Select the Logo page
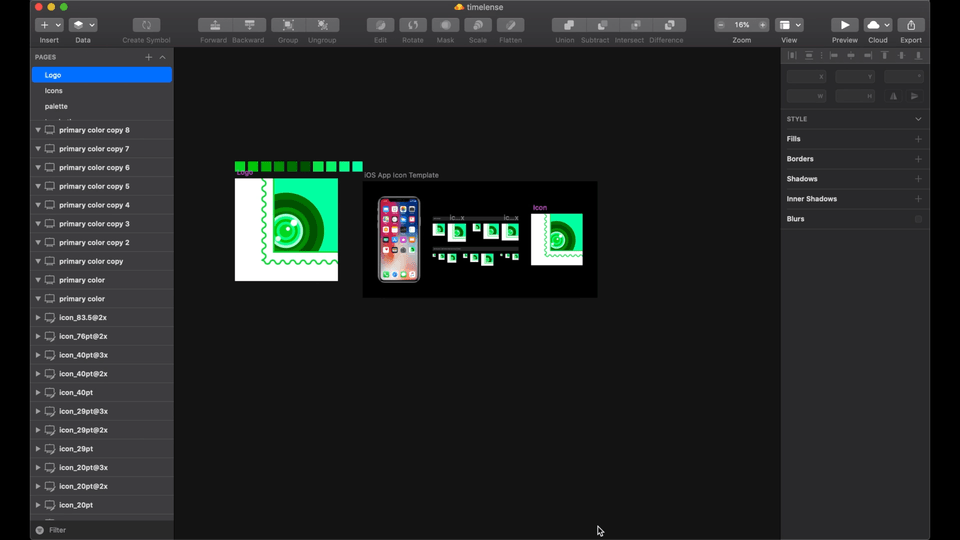The image size is (960, 540). [102, 75]
